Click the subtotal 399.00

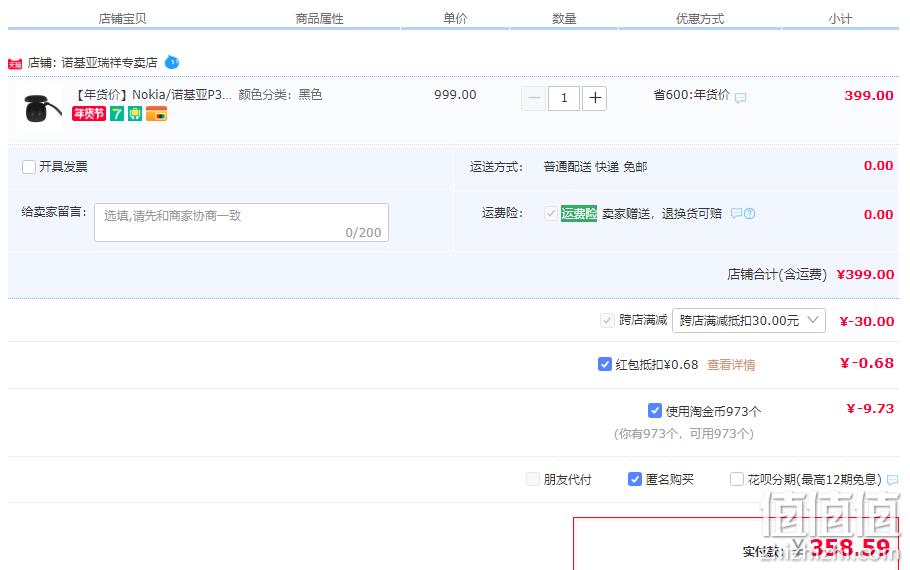(869, 96)
